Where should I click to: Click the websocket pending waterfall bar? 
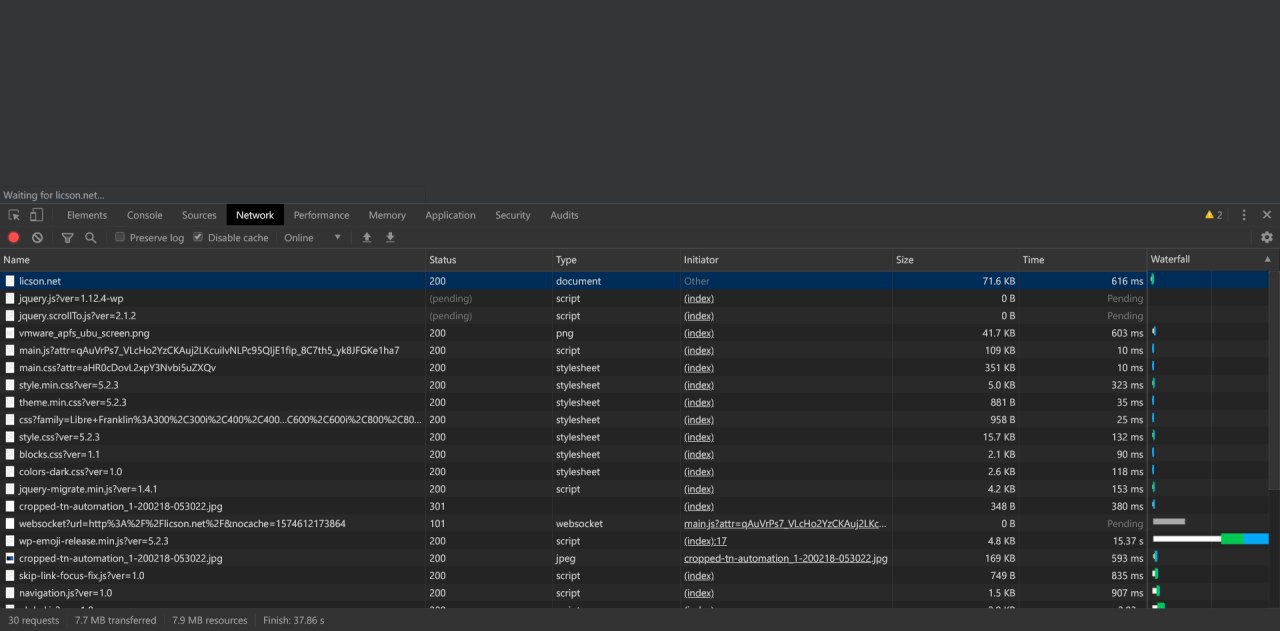click(1168, 521)
